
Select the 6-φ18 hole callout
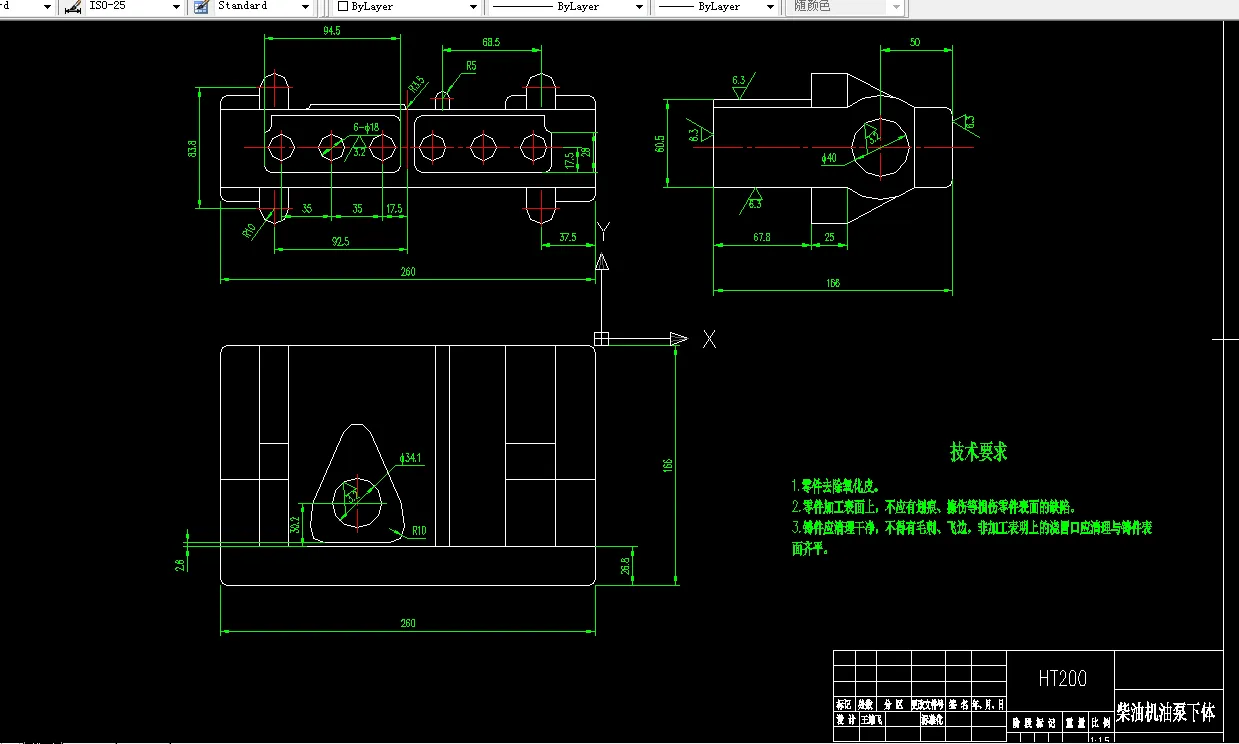coord(366,127)
